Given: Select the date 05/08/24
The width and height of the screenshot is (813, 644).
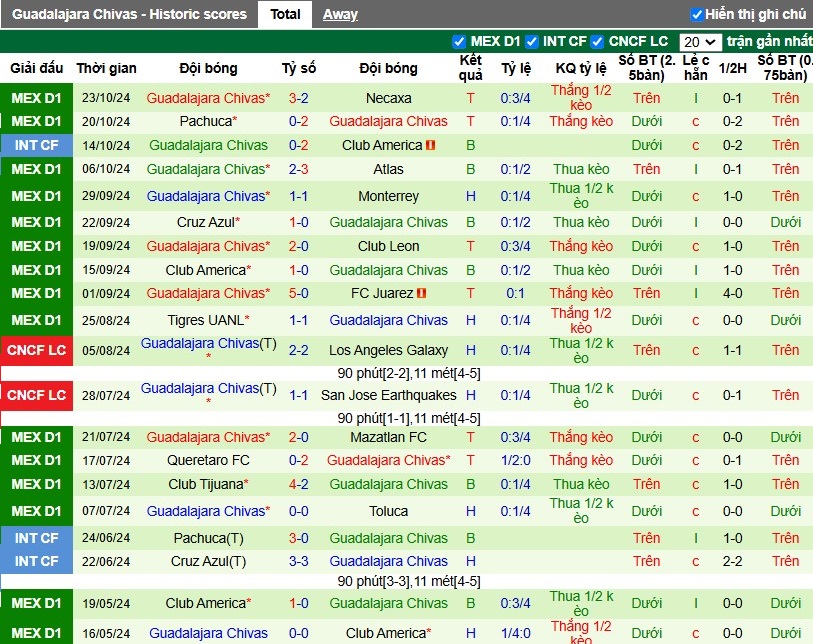Looking at the screenshot, I should coord(106,350).
